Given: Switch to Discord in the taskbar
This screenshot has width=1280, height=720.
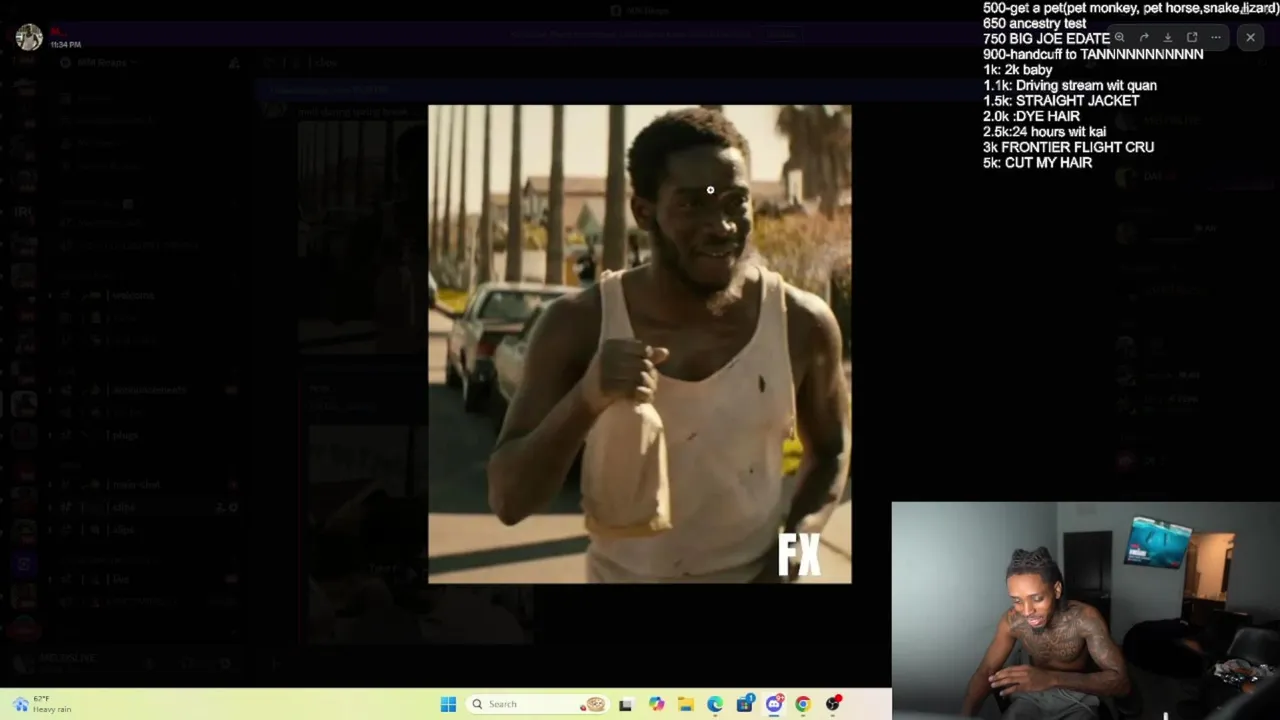Looking at the screenshot, I should pyautogui.click(x=774, y=704).
